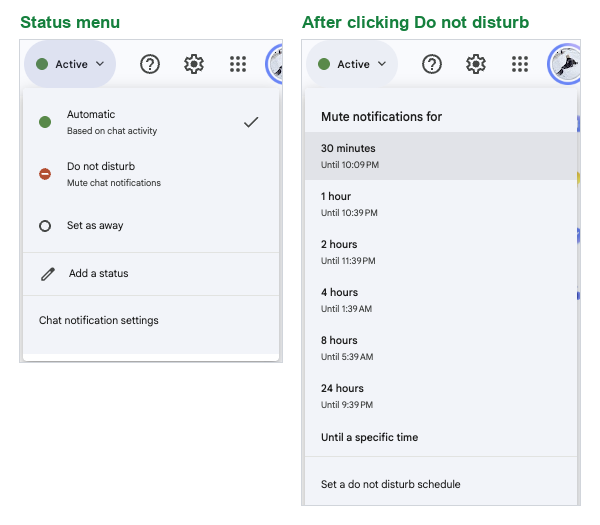The image size is (600, 525).
Task: Click the 'Until 11:39 PM' text
Action: pyautogui.click(x=348, y=261)
